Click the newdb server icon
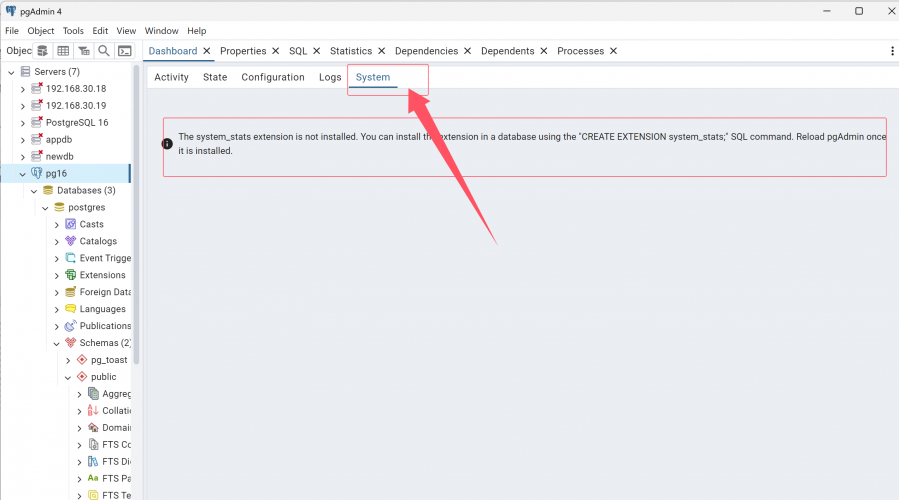The image size is (899, 500). [37, 156]
